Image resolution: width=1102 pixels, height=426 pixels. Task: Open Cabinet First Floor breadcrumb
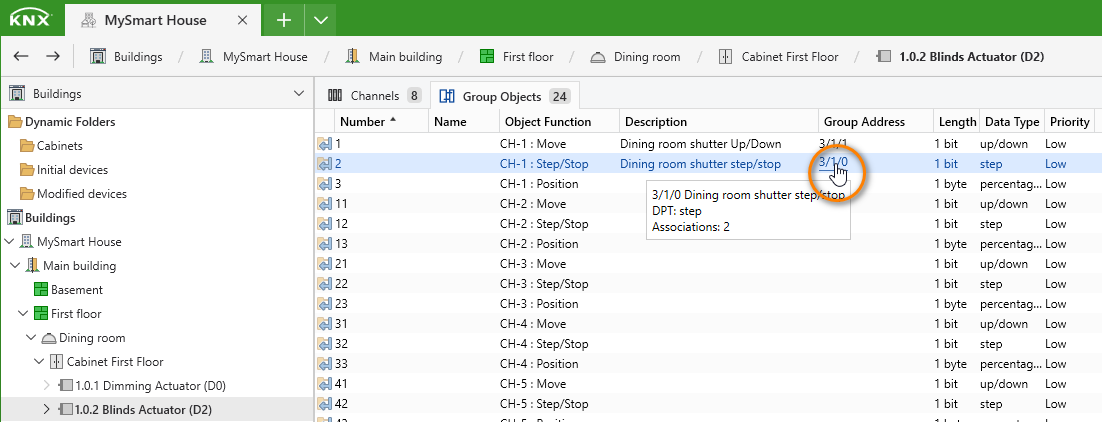point(778,57)
